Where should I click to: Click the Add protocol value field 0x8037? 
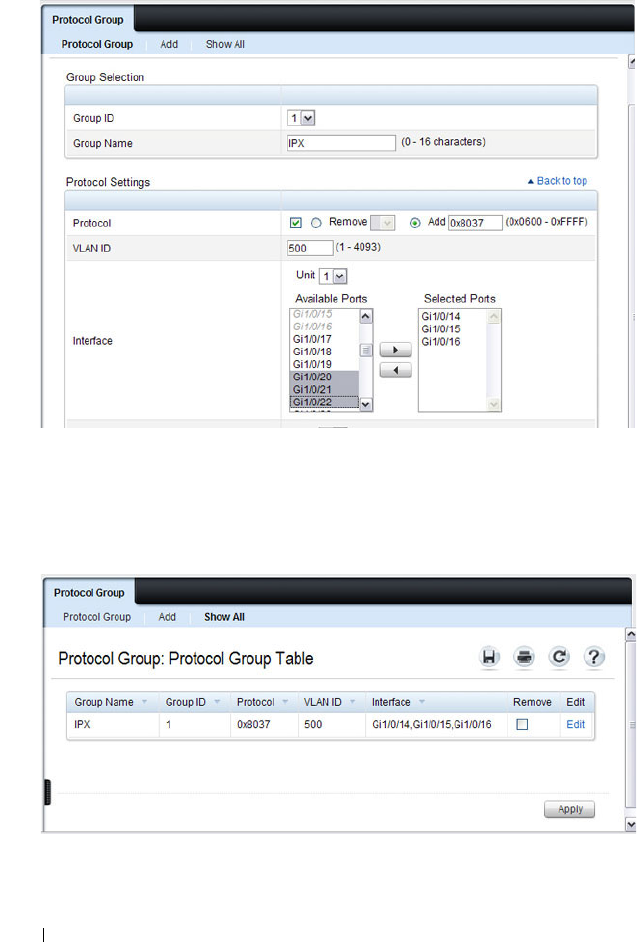pyautogui.click(x=475, y=223)
